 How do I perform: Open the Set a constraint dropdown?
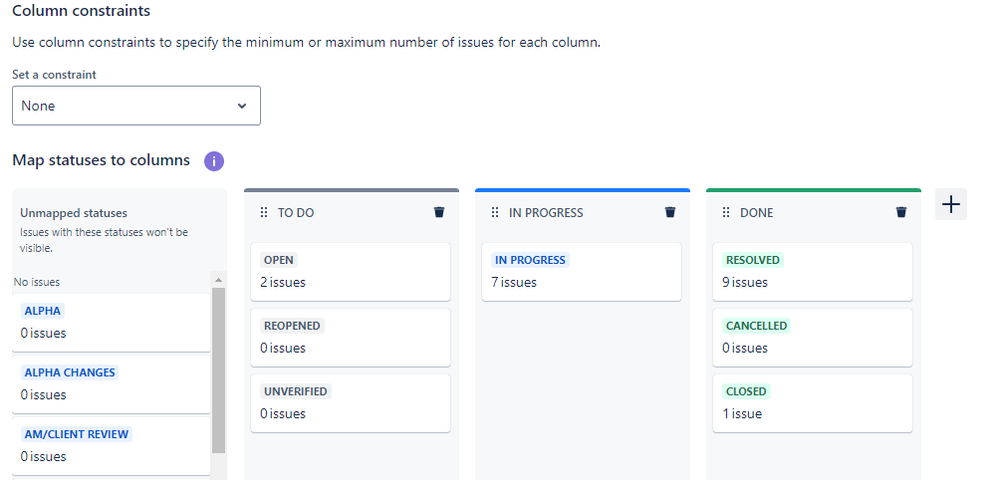point(136,106)
